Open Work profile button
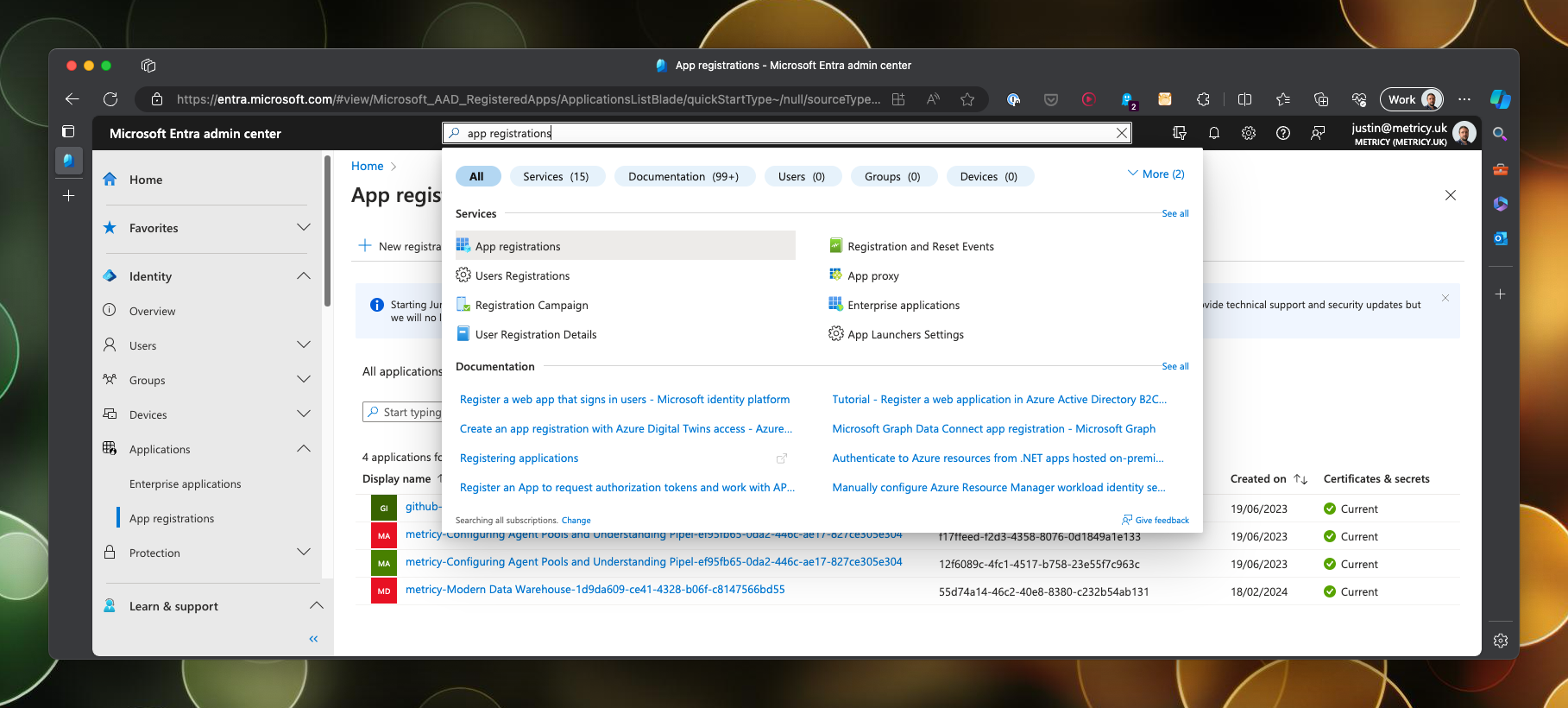The image size is (1568, 708). pos(1412,99)
